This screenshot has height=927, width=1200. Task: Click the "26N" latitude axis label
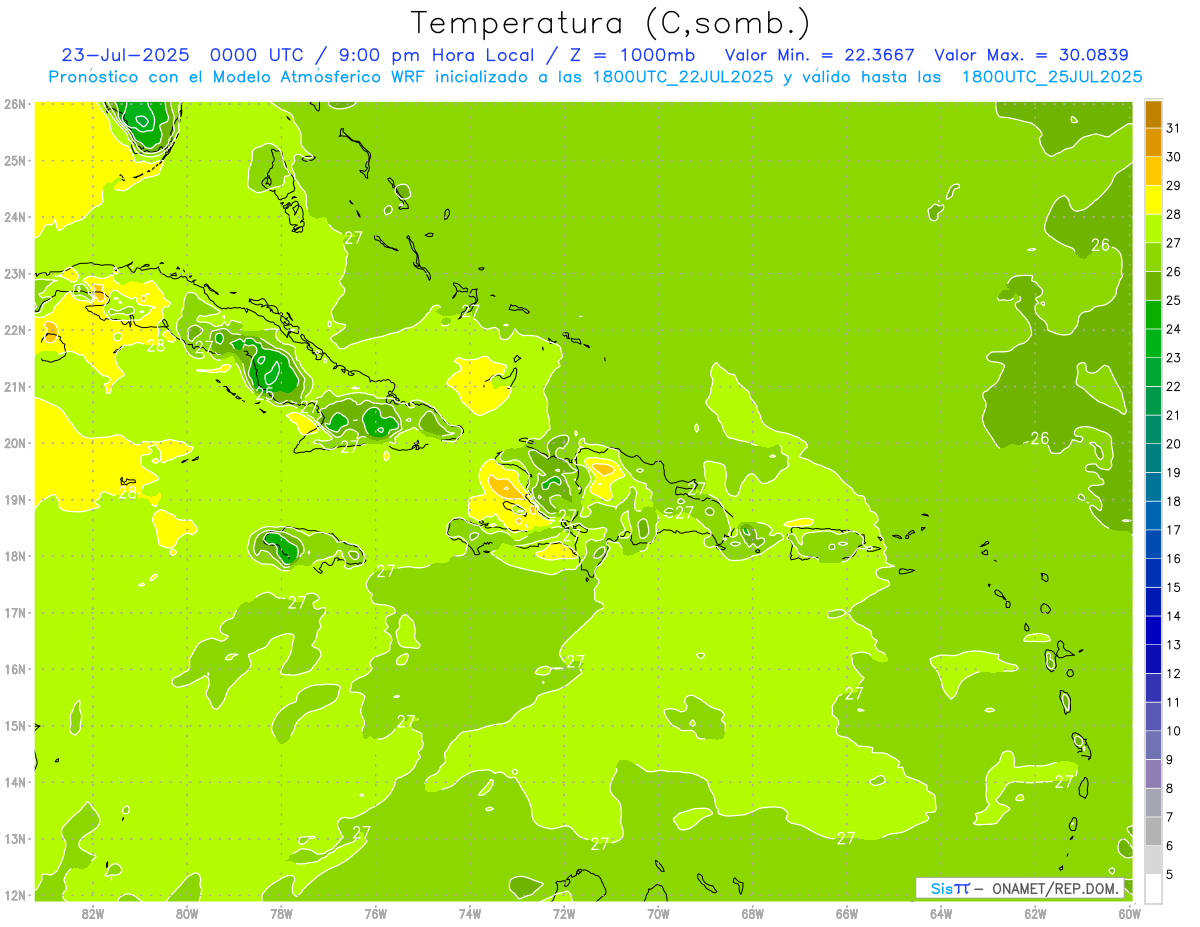[x=15, y=104]
